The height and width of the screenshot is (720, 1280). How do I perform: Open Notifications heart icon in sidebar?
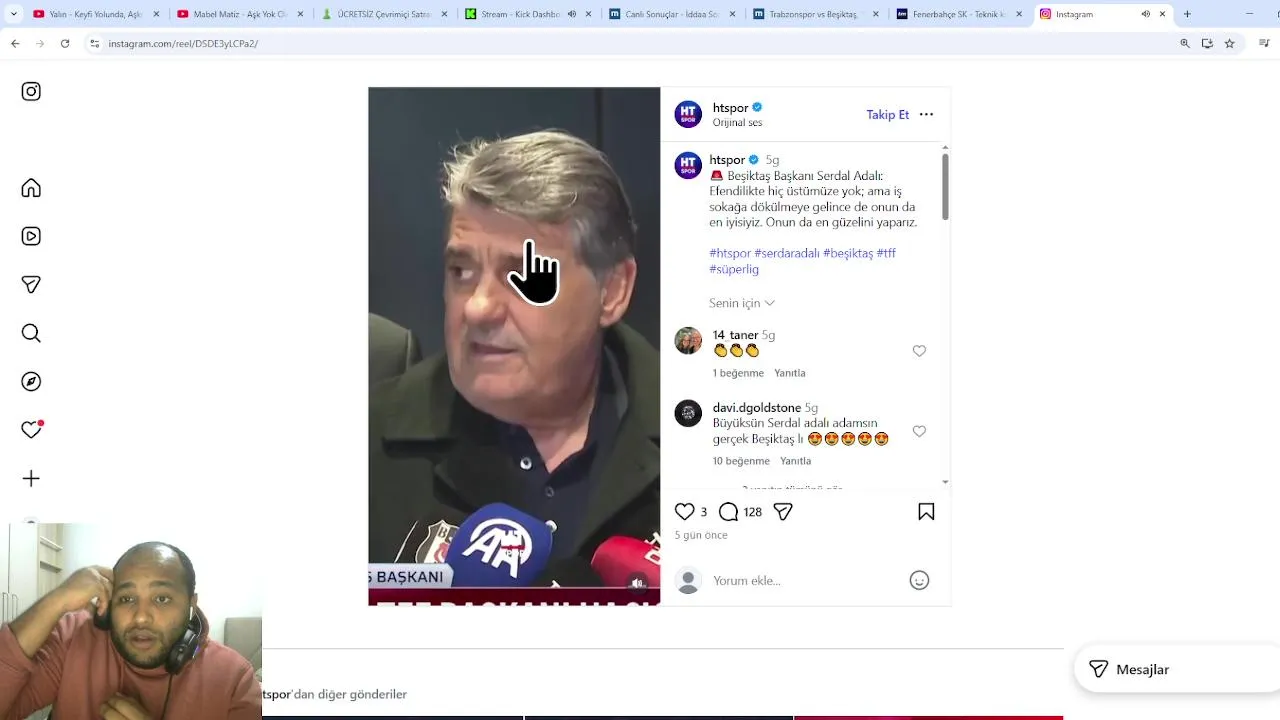click(x=31, y=429)
